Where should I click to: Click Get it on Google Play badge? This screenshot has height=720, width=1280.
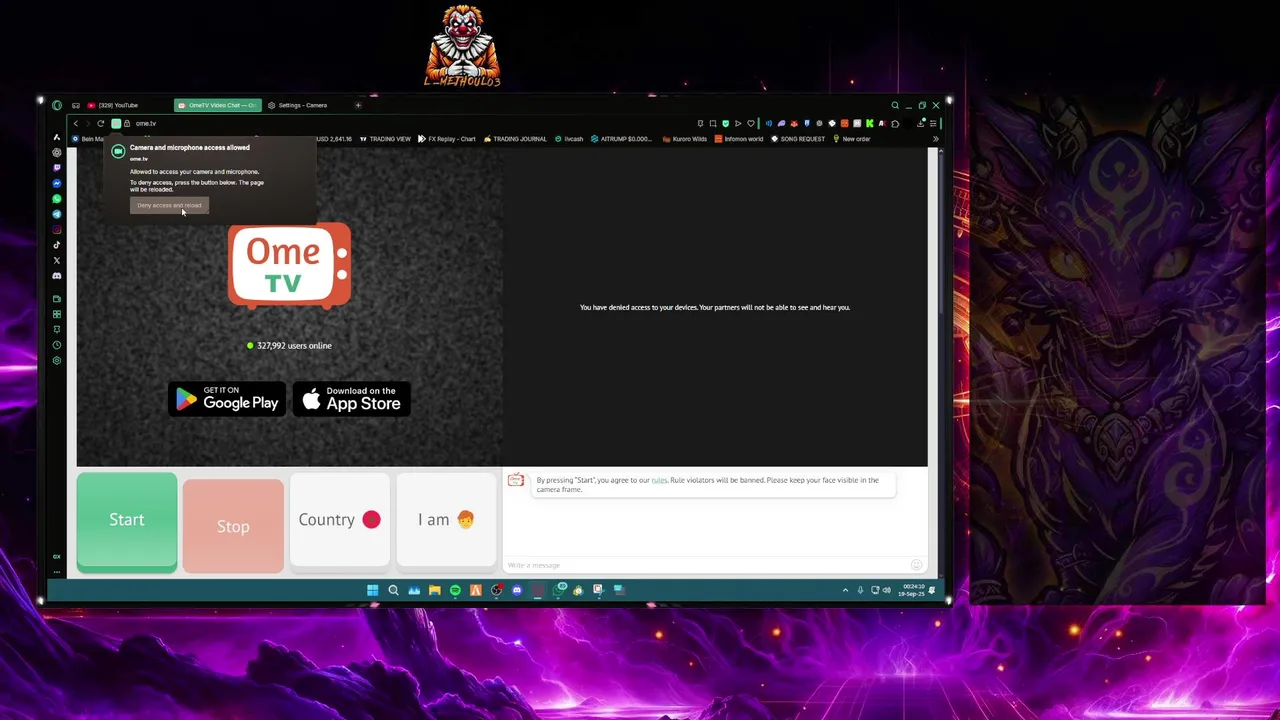[x=227, y=399]
